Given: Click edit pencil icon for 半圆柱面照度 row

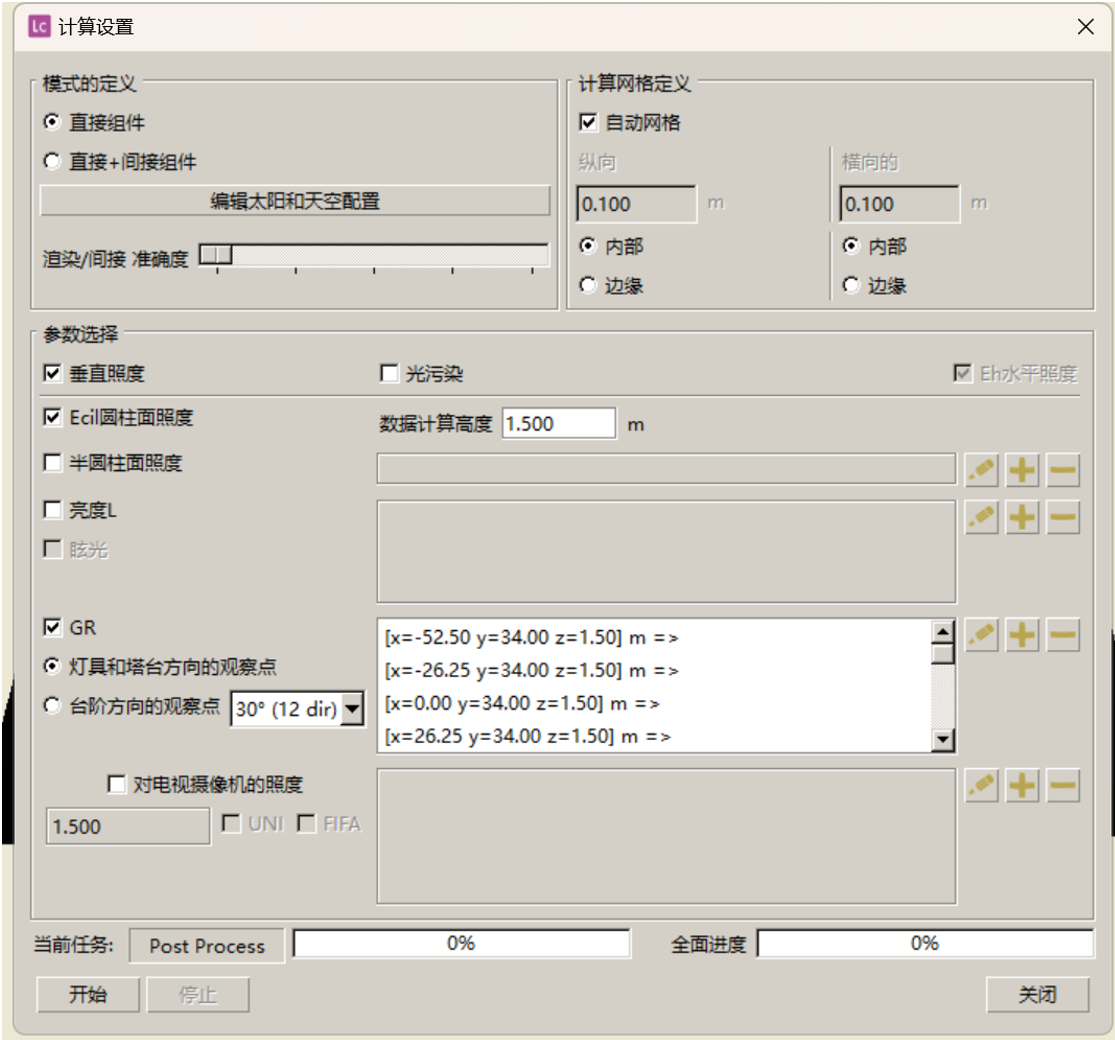Looking at the screenshot, I should pyautogui.click(x=981, y=471).
